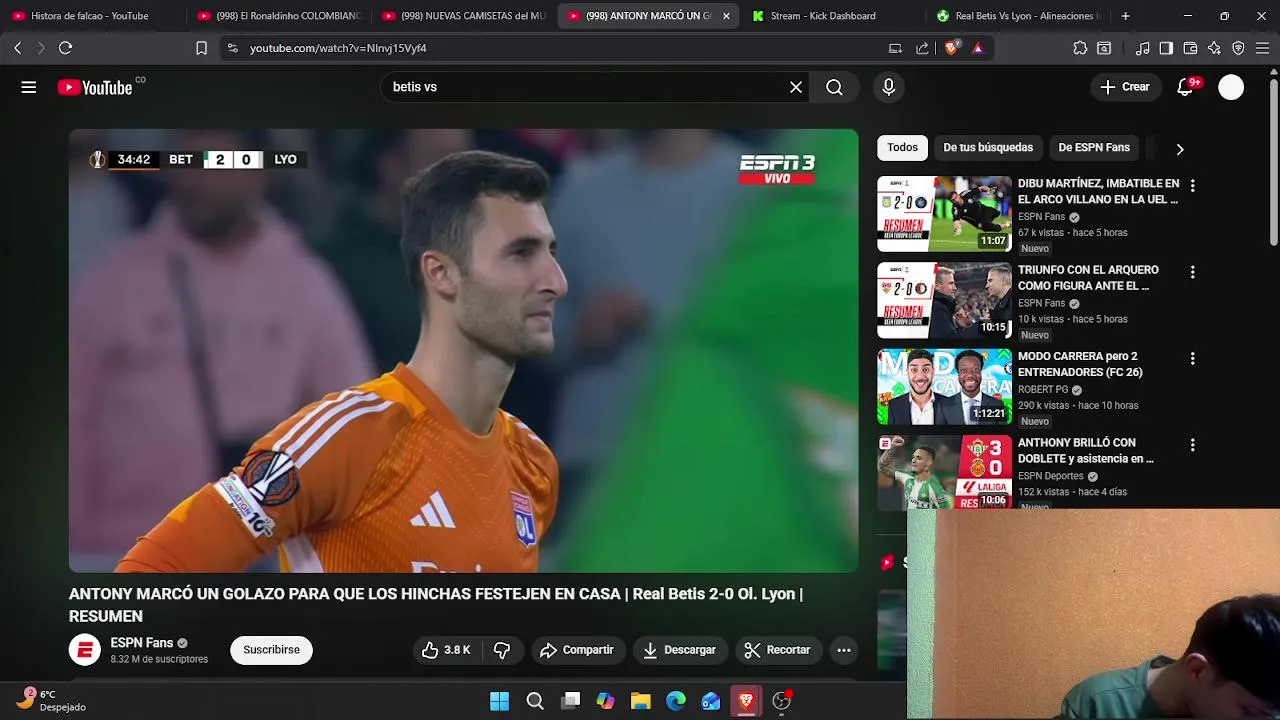This screenshot has height=720, width=1280.
Task: Start voice search with microphone
Action: pos(888,87)
